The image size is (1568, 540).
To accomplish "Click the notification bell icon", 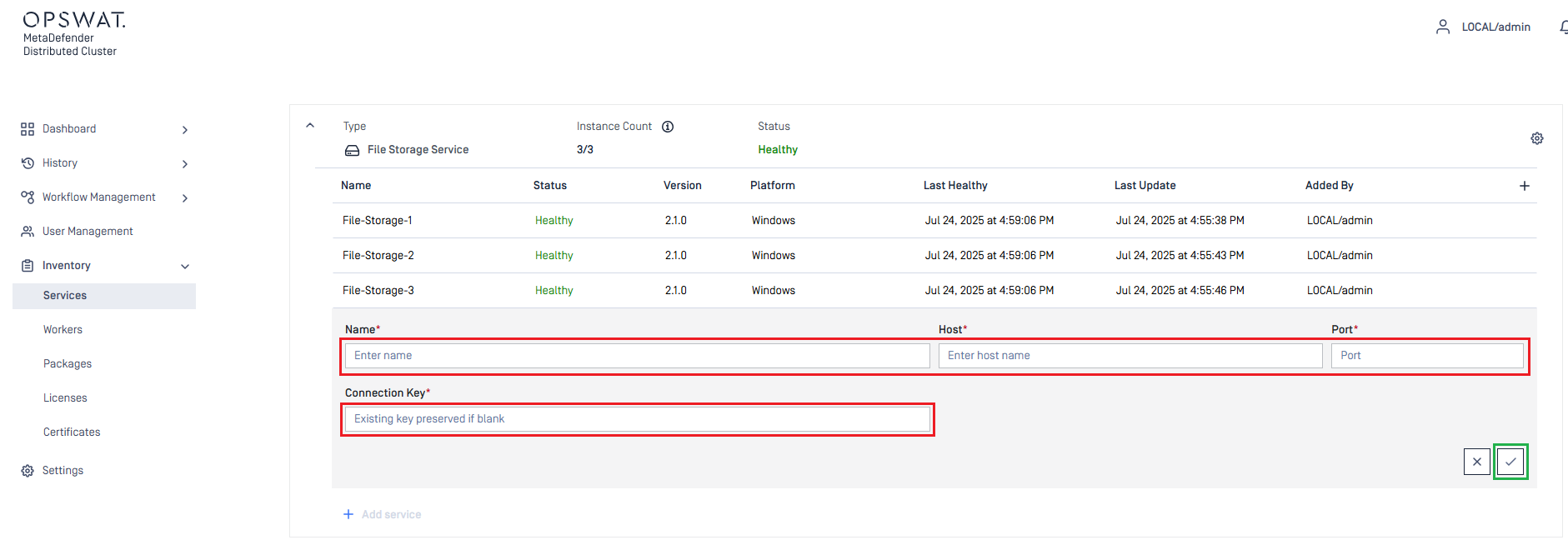I will tap(1562, 27).
